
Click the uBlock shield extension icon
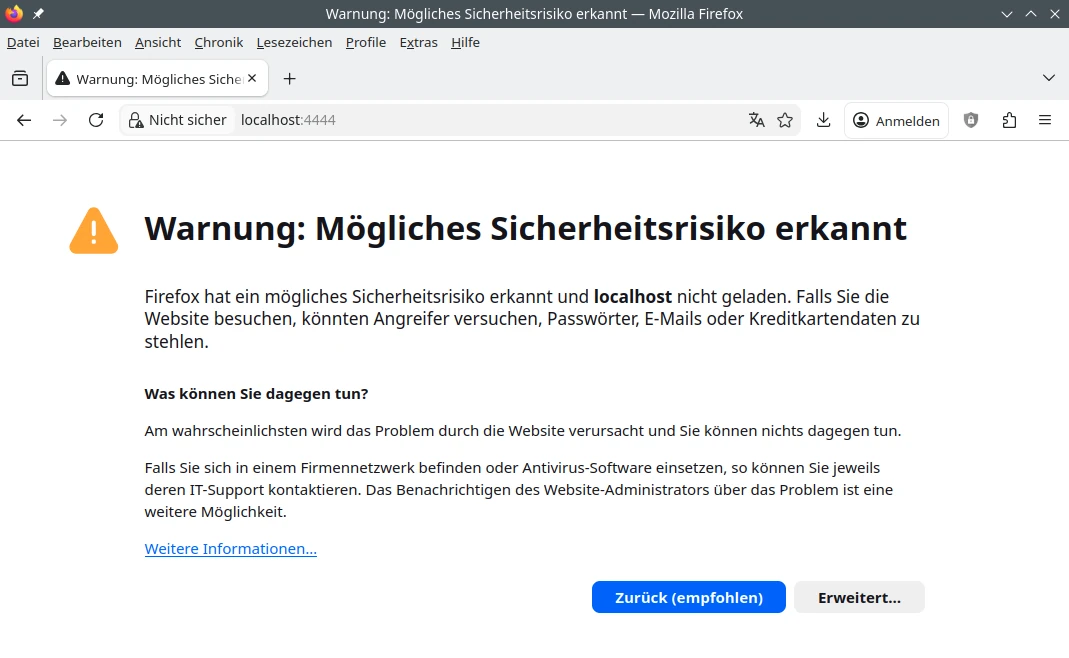click(x=971, y=120)
